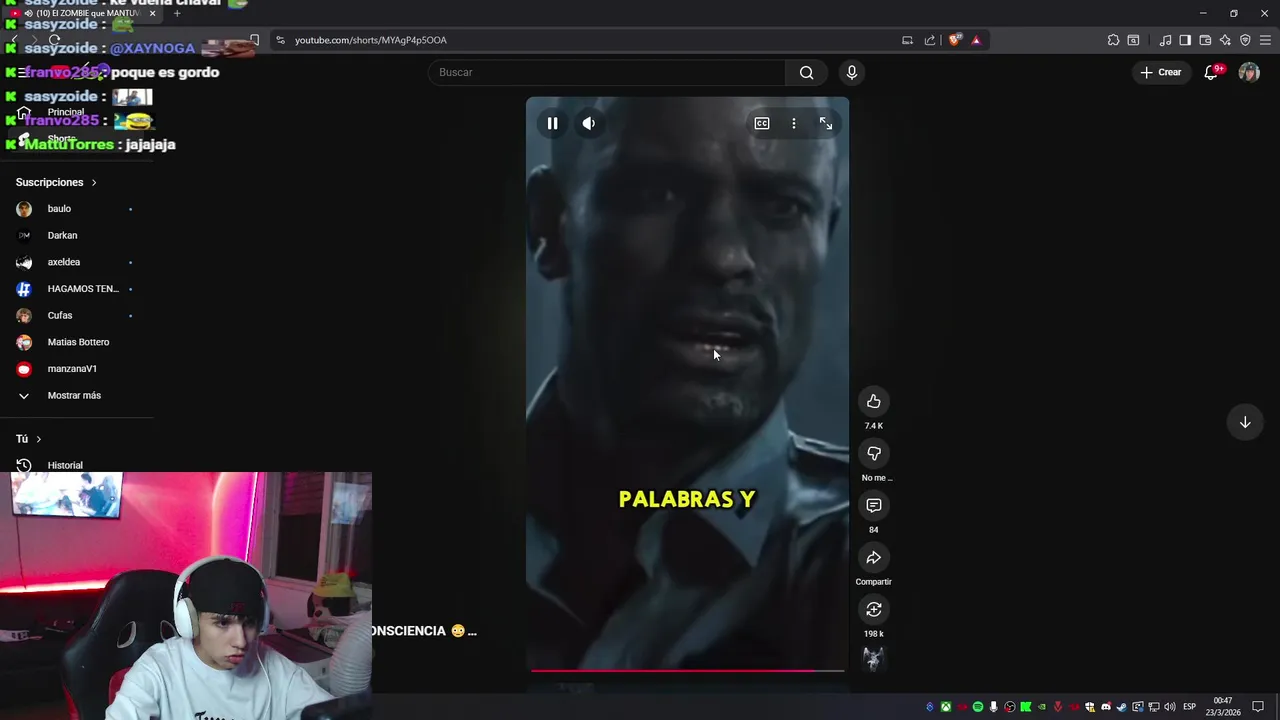This screenshot has width=1280, height=720.
Task: Like this Short with thumbs up
Action: 874,401
